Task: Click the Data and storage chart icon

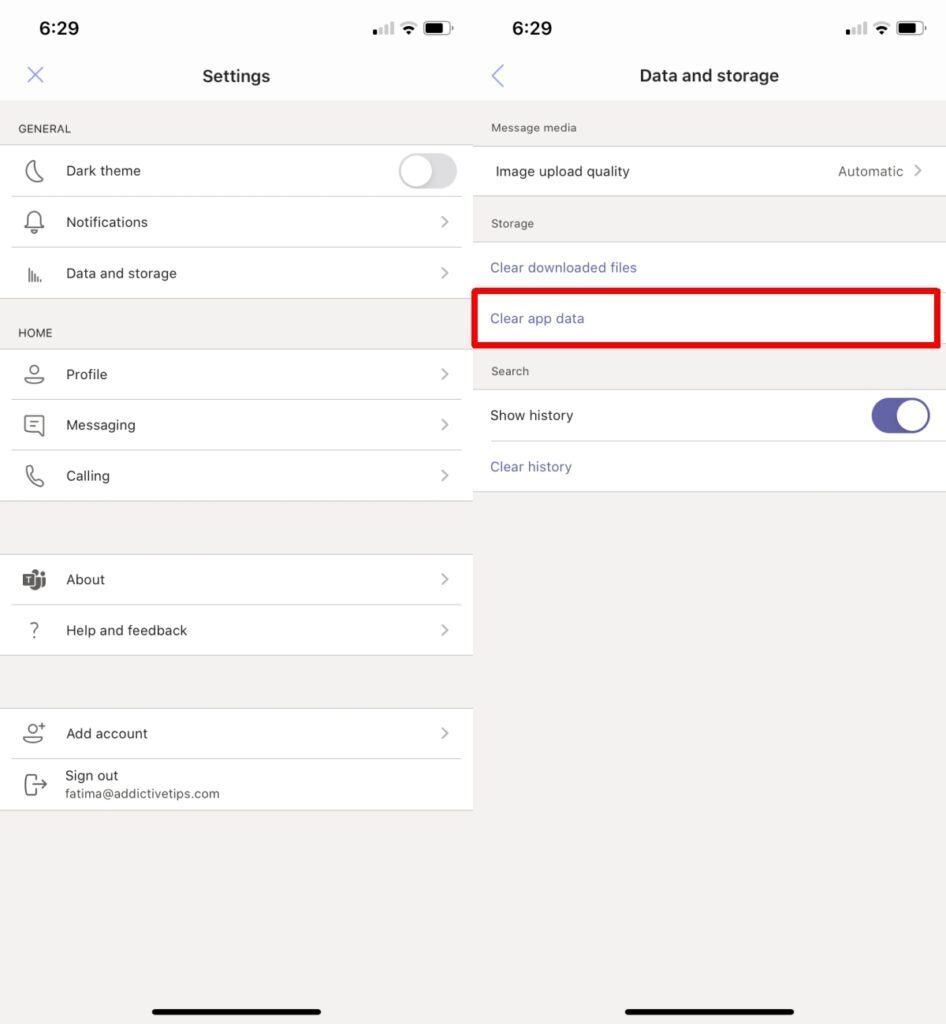Action: [x=34, y=272]
